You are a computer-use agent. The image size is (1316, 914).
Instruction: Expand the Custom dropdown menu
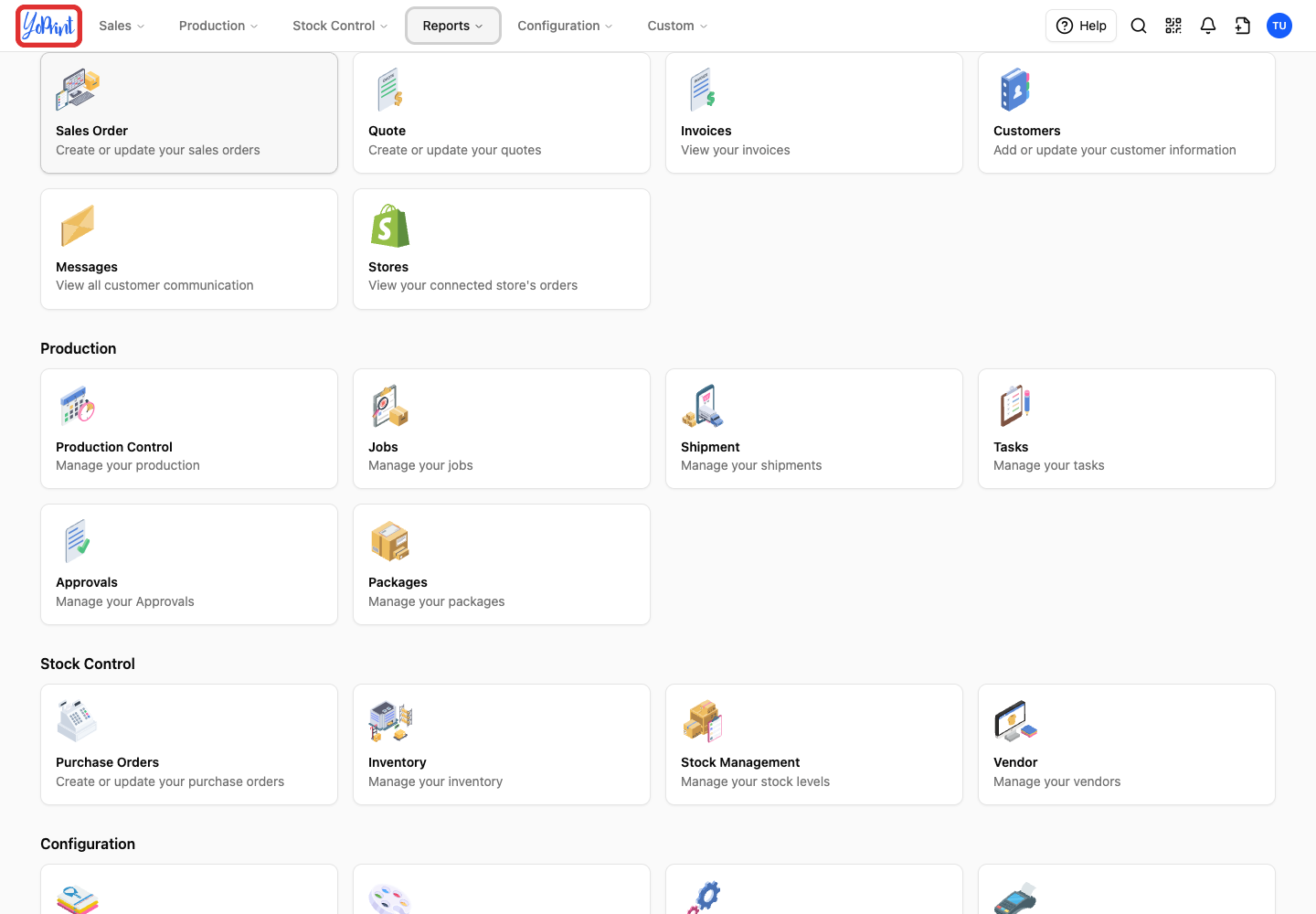click(x=677, y=26)
